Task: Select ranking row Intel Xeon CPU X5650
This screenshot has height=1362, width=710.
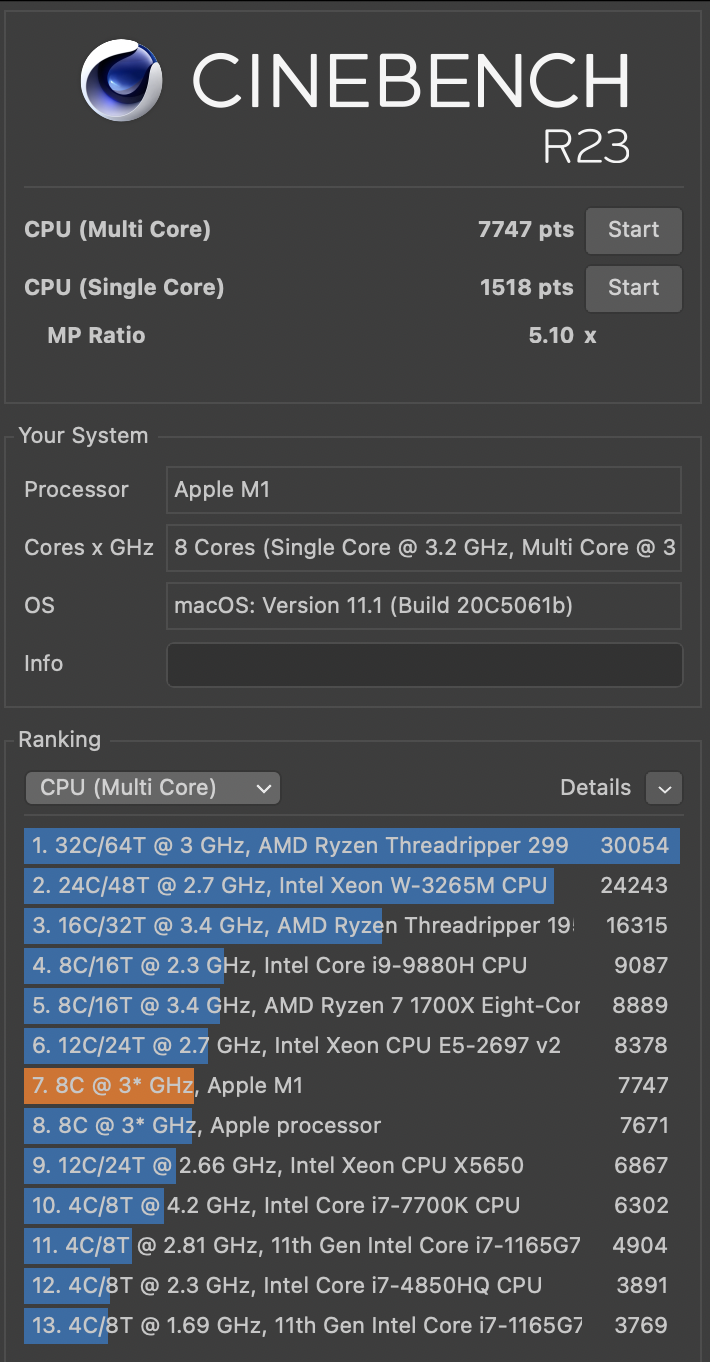Action: [352, 1166]
